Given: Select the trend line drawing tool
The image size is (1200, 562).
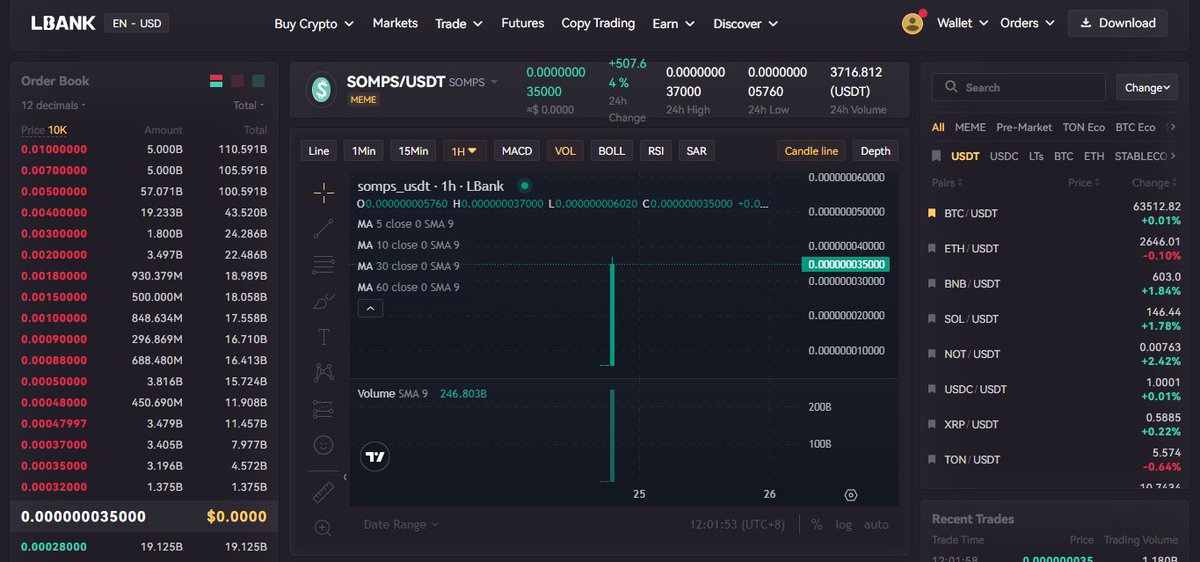Looking at the screenshot, I should 323,228.
